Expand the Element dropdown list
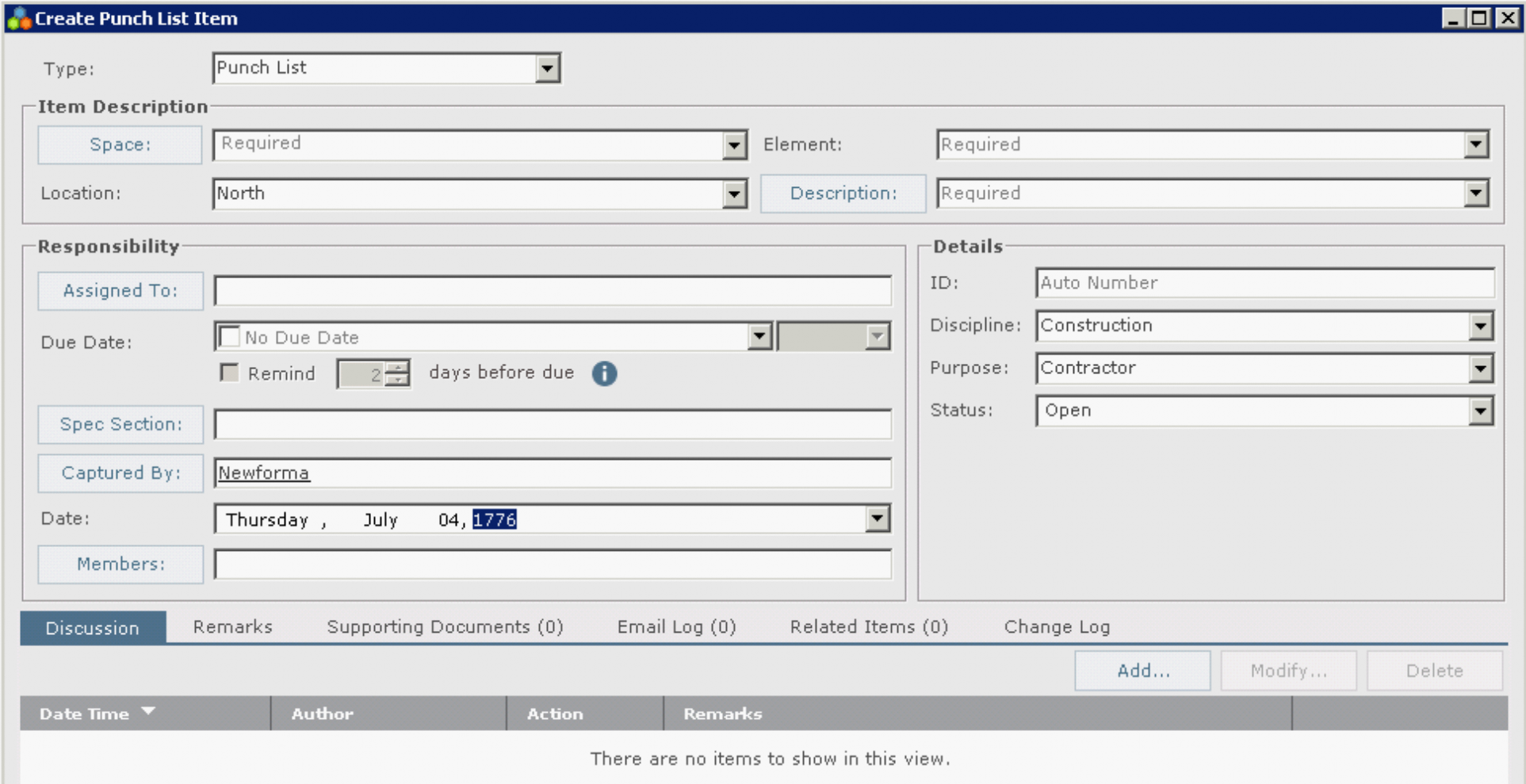This screenshot has height=784, width=1526. point(1475,144)
